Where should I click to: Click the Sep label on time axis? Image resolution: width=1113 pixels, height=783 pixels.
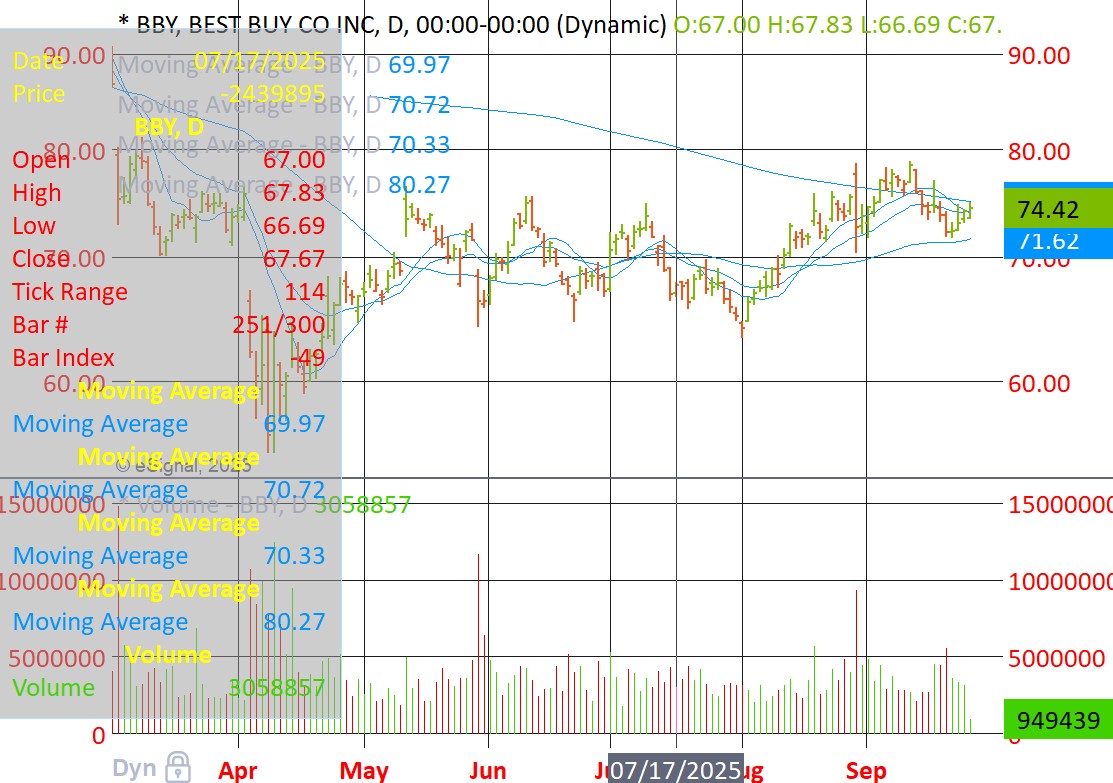click(866, 771)
